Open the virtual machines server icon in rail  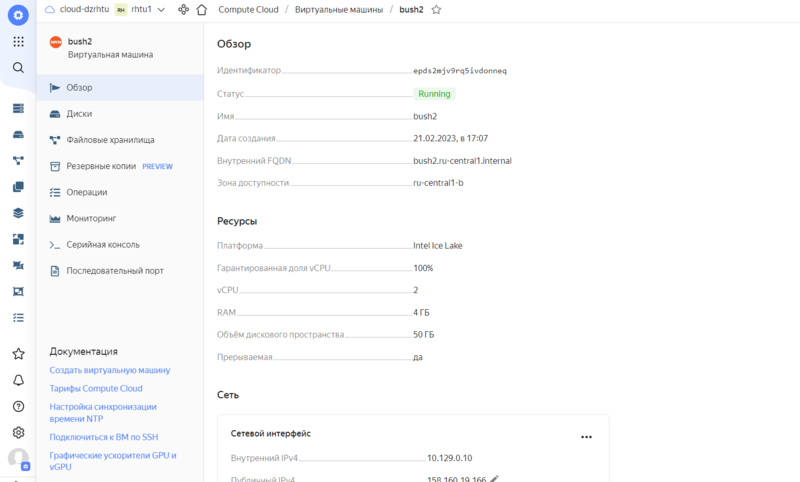click(x=18, y=108)
